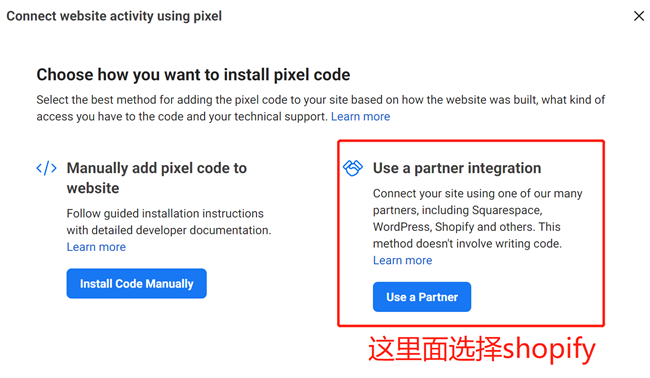
Task: Click the method doesn't involve writing code line
Action: click(467, 244)
